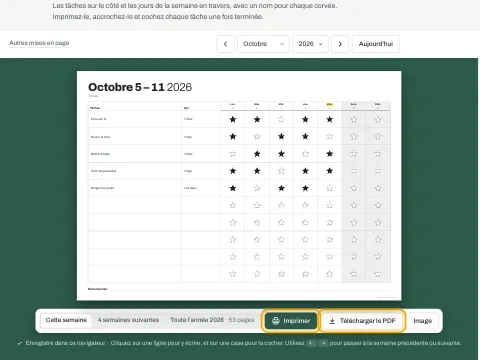Image resolution: width=480 pixels, height=360 pixels.
Task: Toggle Sunday star for Sortir les poubelles
Action: (378, 171)
